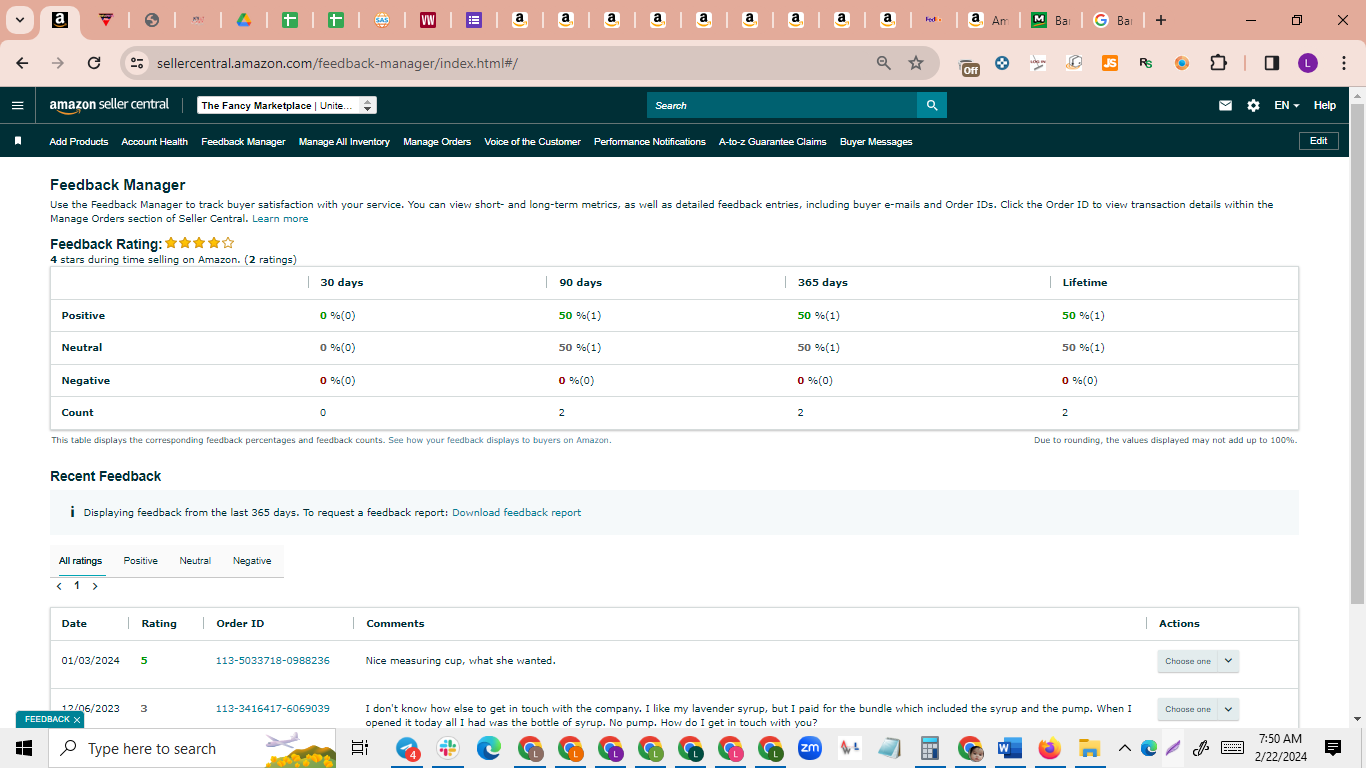The height and width of the screenshot is (768, 1366).
Task: Open Manage All Inventory menu item
Action: point(344,141)
